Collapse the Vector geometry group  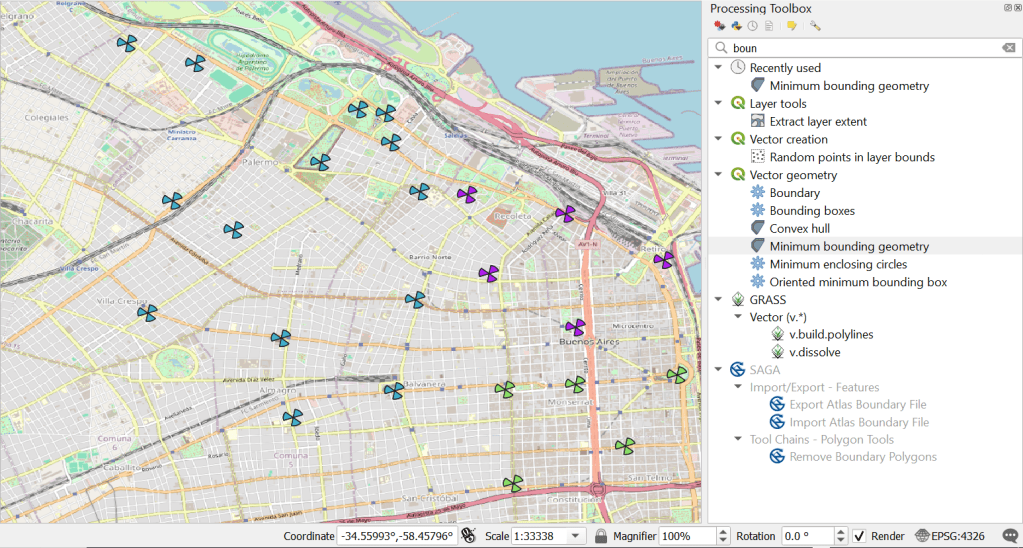[718, 175]
